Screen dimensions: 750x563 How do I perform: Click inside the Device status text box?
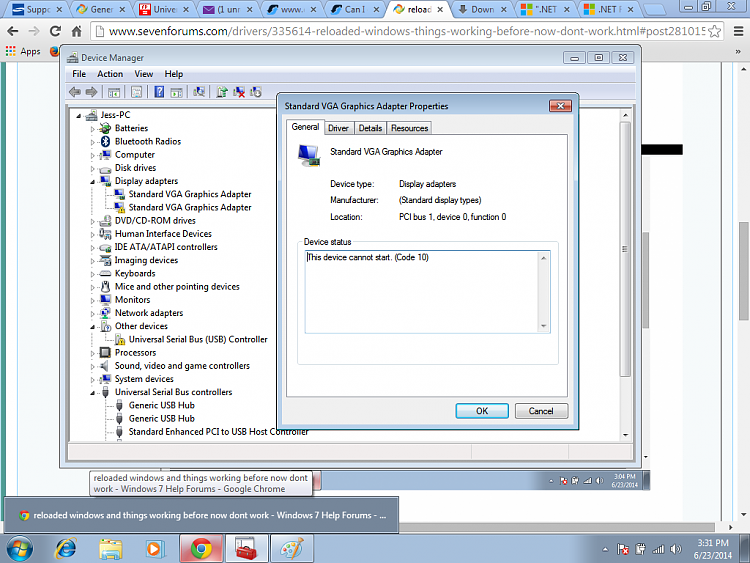[427, 292]
